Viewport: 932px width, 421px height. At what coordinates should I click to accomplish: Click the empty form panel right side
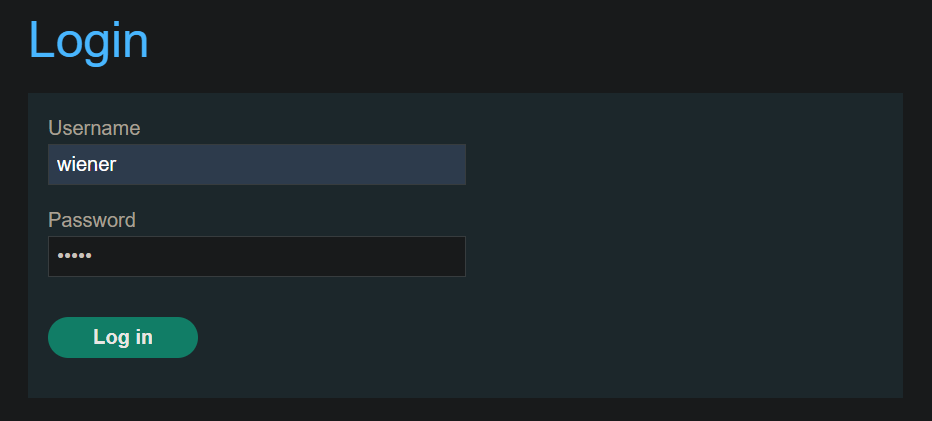(684, 244)
